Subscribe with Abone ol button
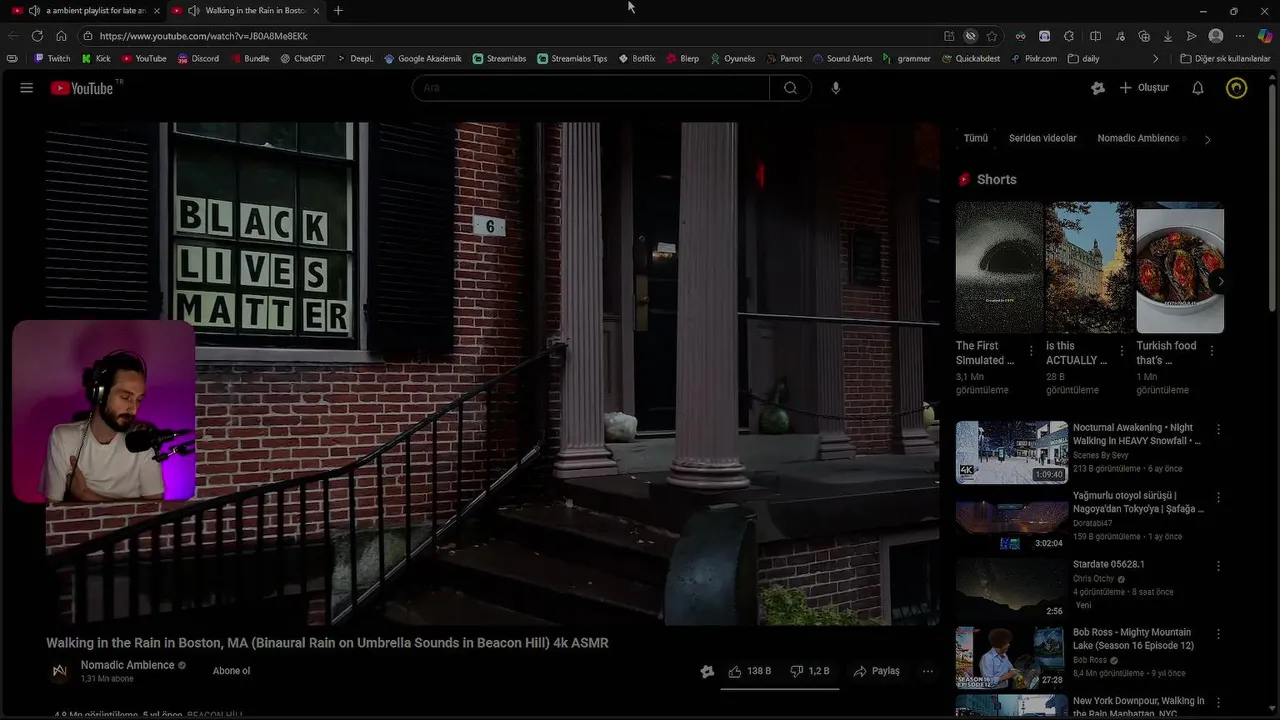The image size is (1280, 720). (x=231, y=671)
